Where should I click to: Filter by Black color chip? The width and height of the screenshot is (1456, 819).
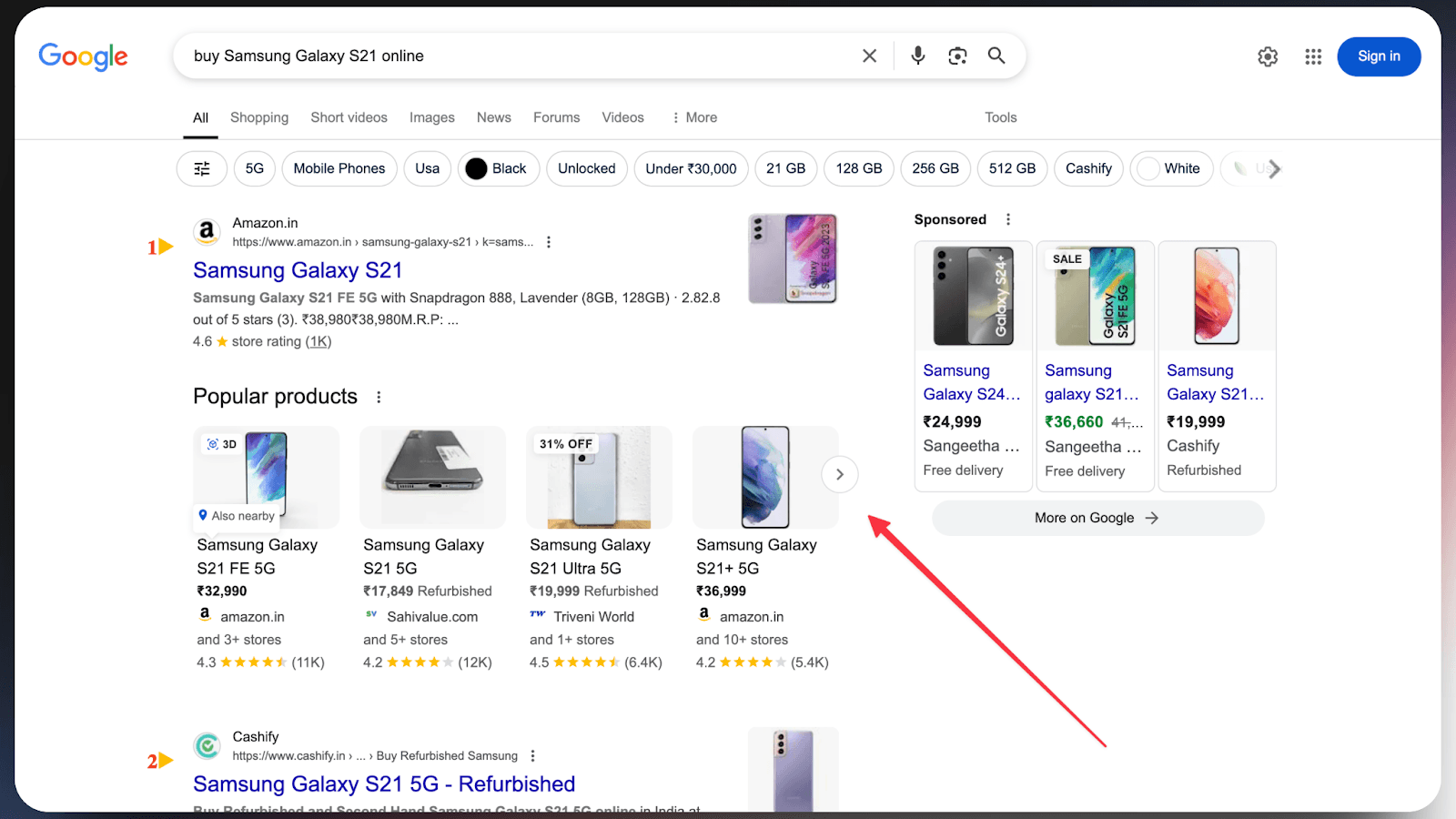tap(499, 168)
